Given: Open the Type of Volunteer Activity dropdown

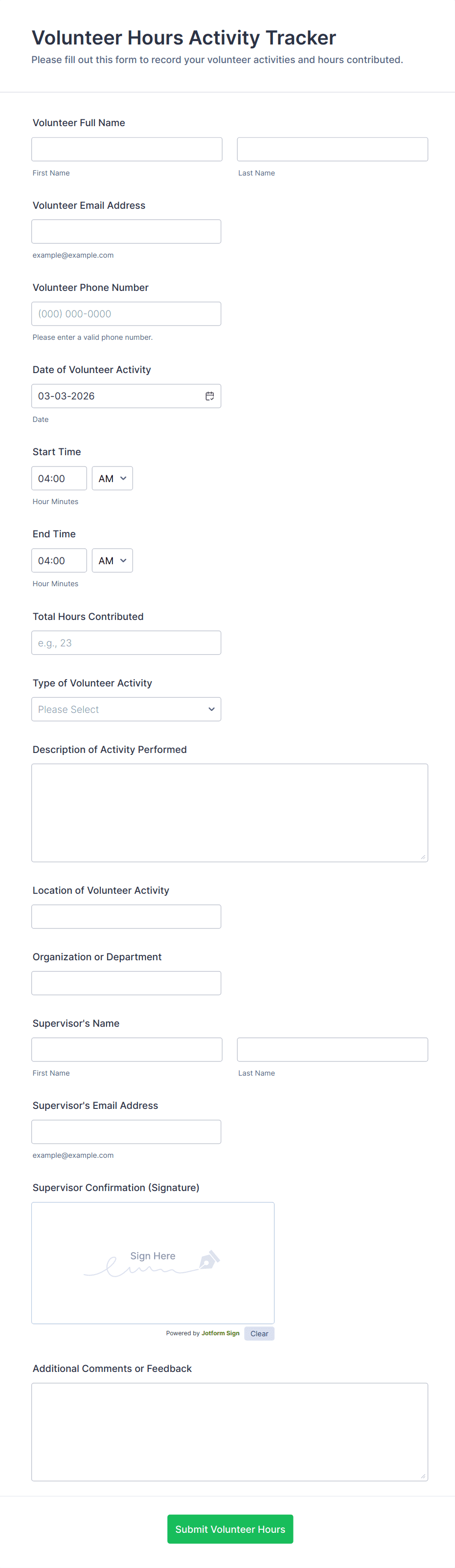Looking at the screenshot, I should 126,709.
